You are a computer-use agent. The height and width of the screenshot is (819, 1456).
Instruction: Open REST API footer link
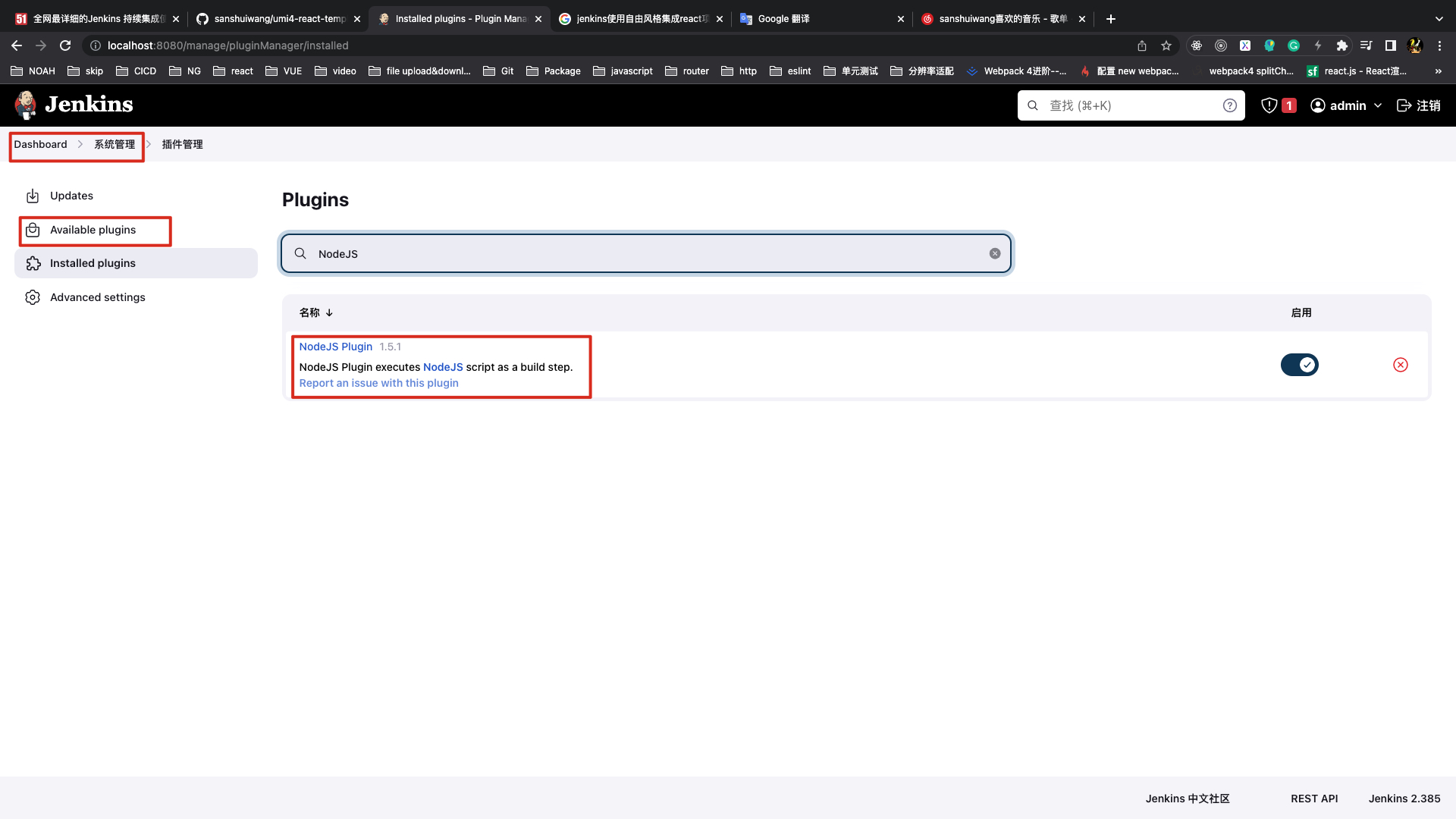1314,799
